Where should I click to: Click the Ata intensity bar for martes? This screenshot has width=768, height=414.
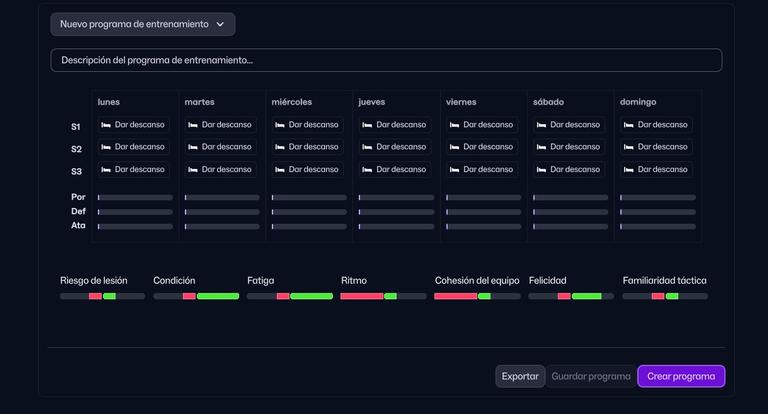pos(222,227)
